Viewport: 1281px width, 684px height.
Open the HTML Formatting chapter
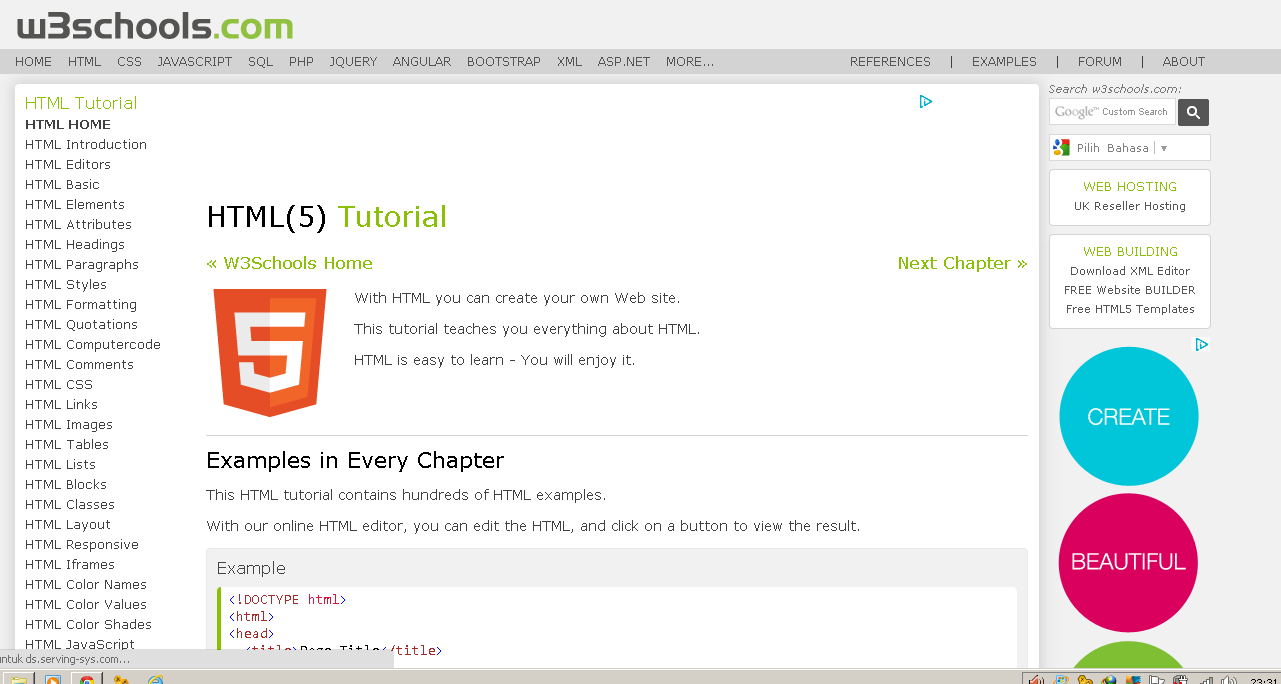click(x=81, y=305)
